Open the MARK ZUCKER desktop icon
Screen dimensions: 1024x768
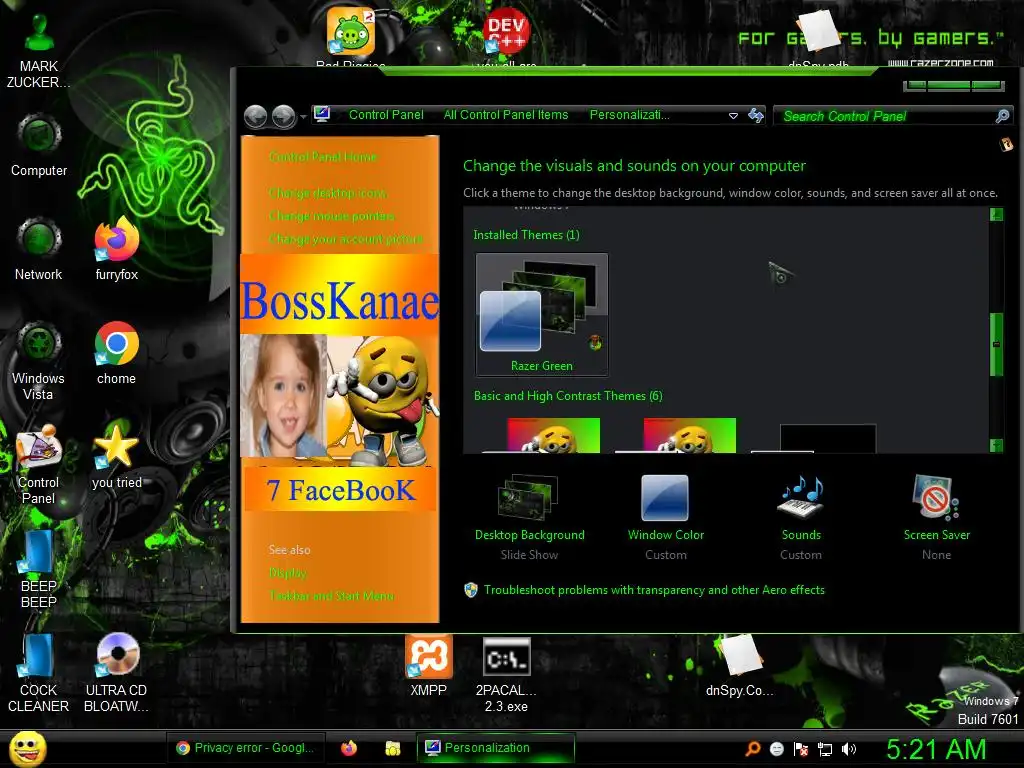[39, 51]
